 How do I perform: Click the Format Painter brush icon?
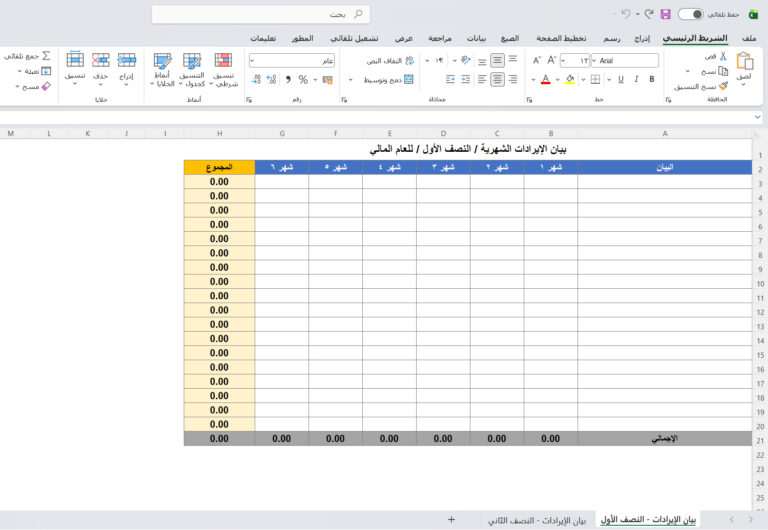click(x=722, y=87)
